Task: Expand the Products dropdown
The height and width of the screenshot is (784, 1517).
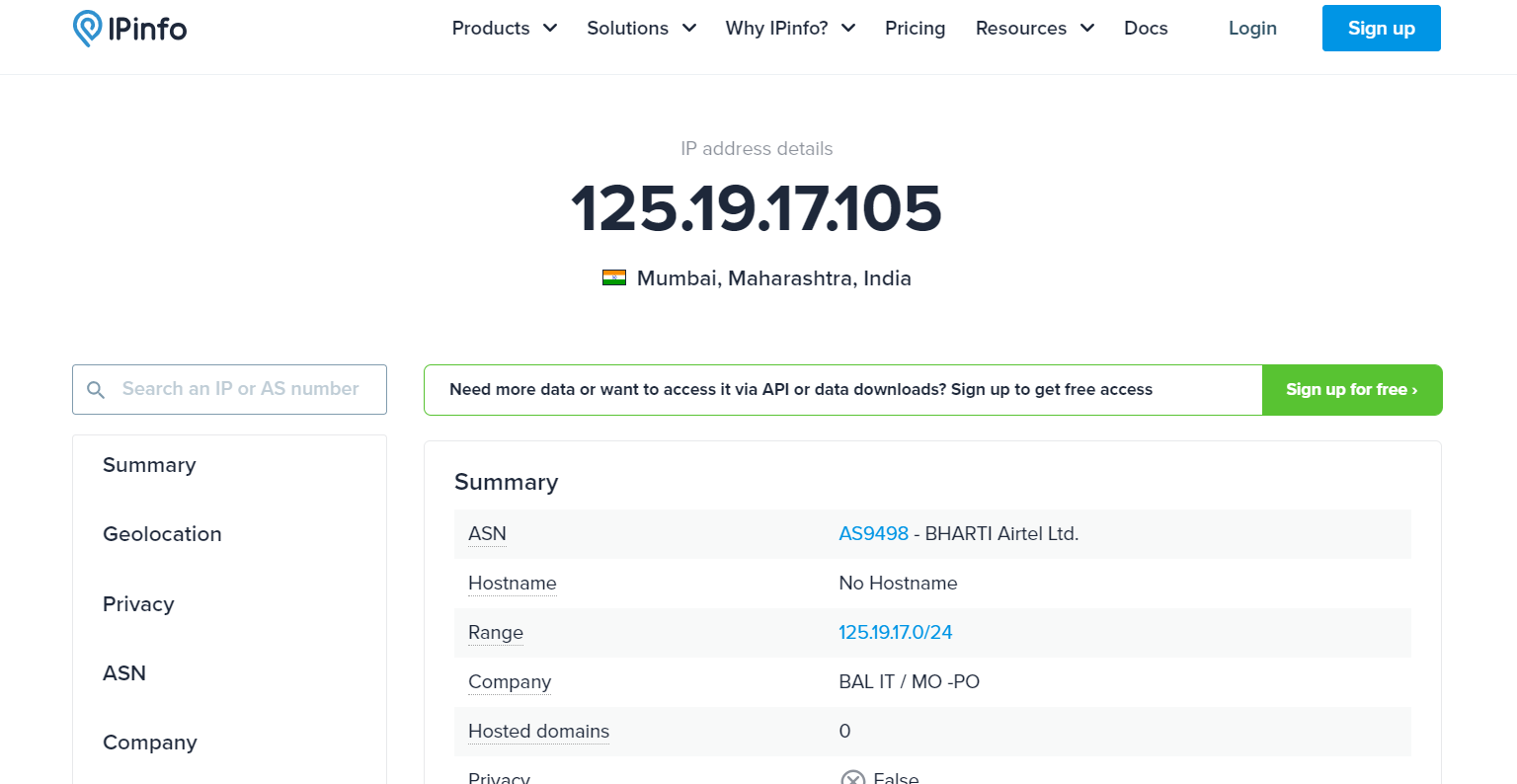Action: point(505,28)
